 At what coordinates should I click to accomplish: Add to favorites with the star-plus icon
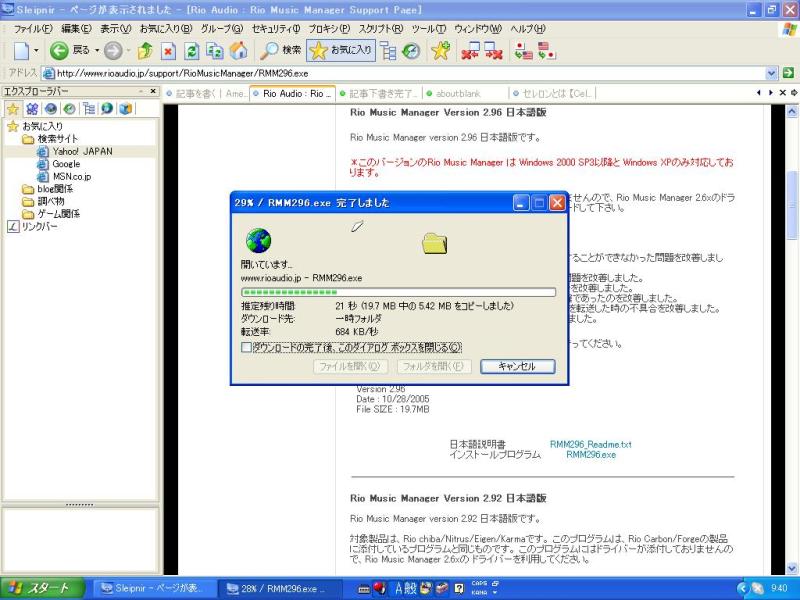(440, 51)
